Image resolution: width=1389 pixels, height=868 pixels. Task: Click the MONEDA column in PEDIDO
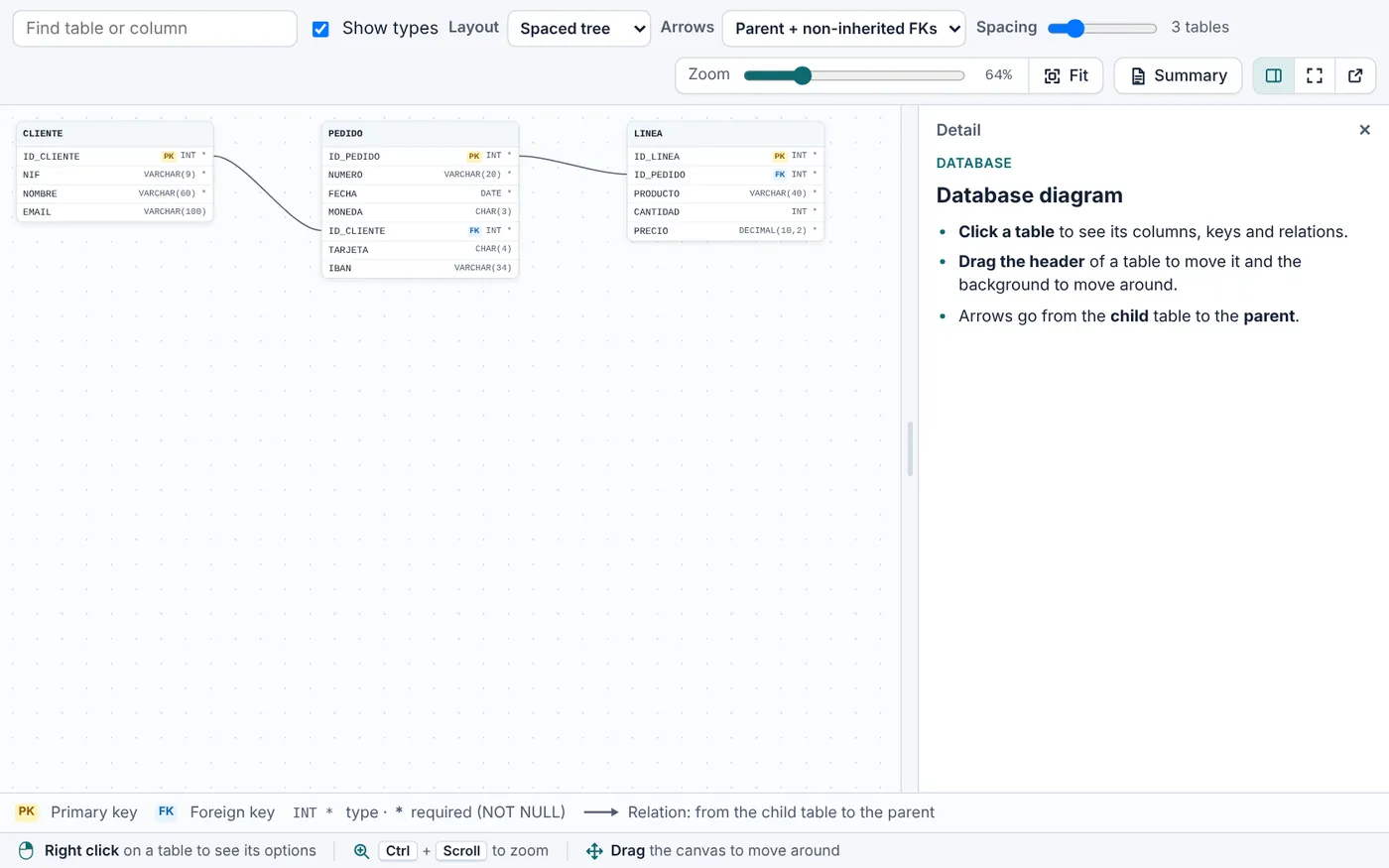[x=420, y=211]
